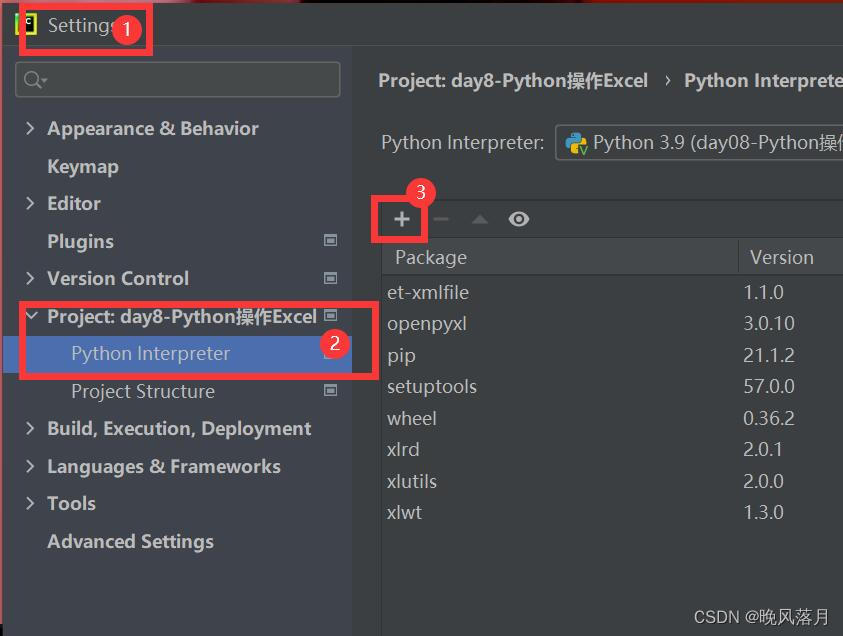The image size is (843, 636).
Task: Expand the Editor section
Action: pos(30,203)
